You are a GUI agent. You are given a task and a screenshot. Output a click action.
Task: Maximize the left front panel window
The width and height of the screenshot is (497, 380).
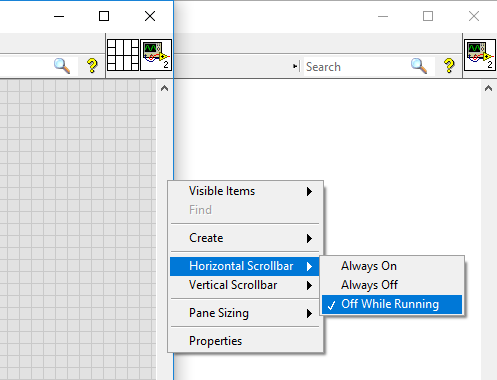(104, 16)
